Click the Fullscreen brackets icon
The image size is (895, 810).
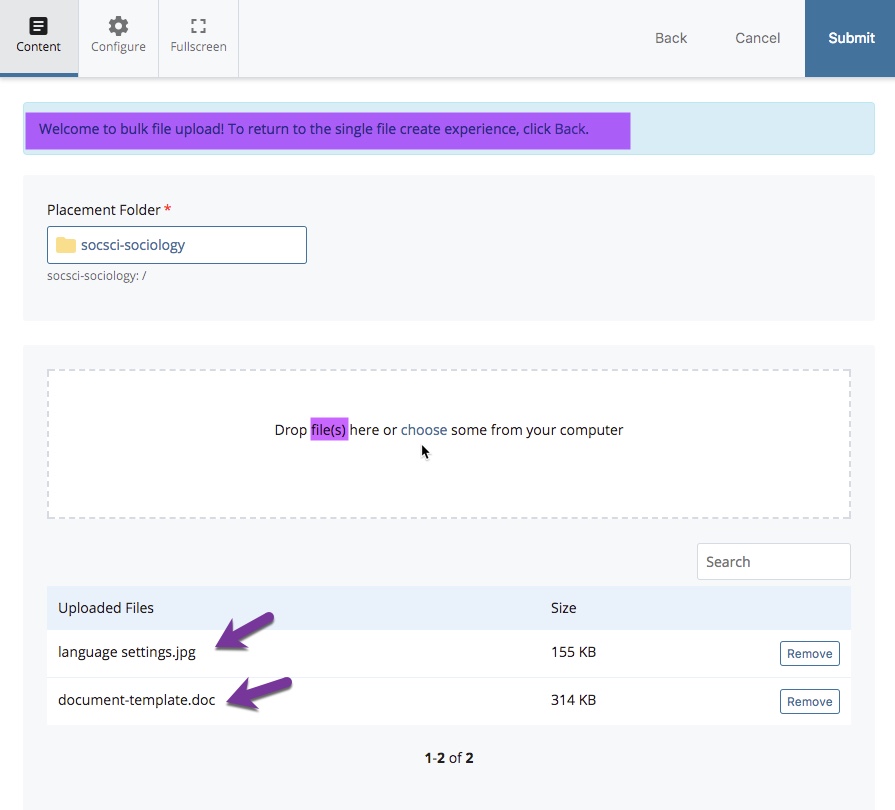[x=198, y=26]
